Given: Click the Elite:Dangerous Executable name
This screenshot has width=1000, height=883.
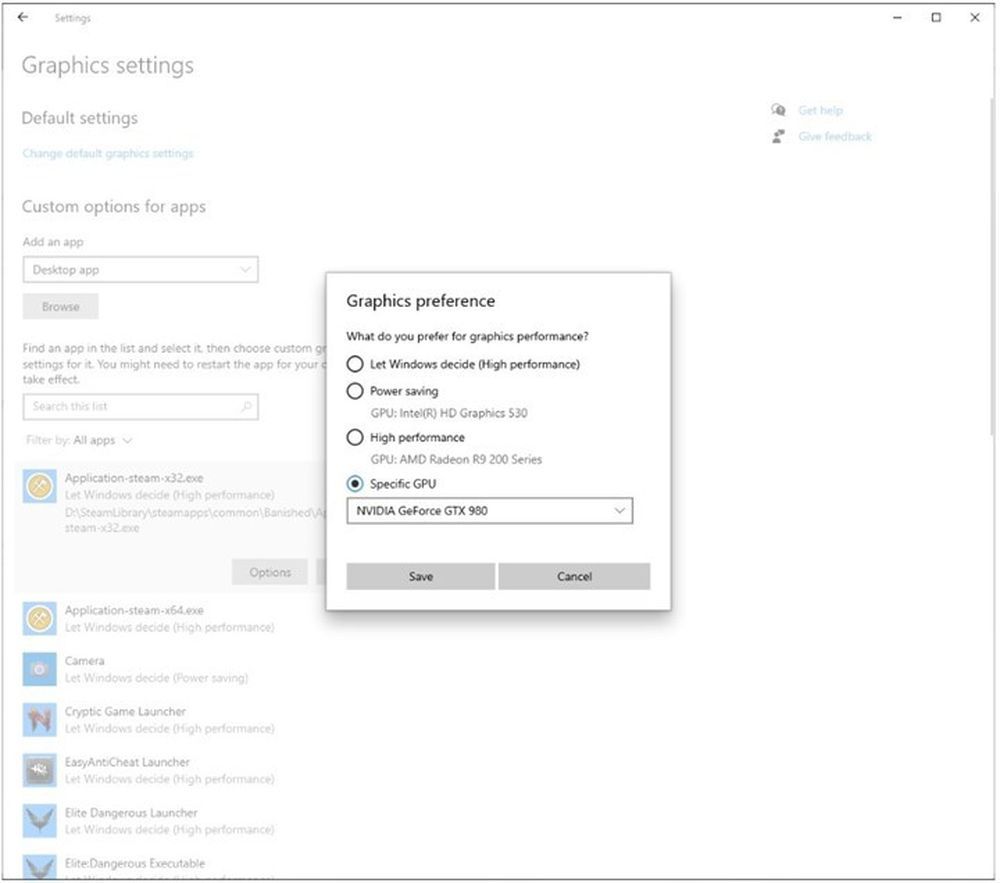Looking at the screenshot, I should [x=135, y=863].
